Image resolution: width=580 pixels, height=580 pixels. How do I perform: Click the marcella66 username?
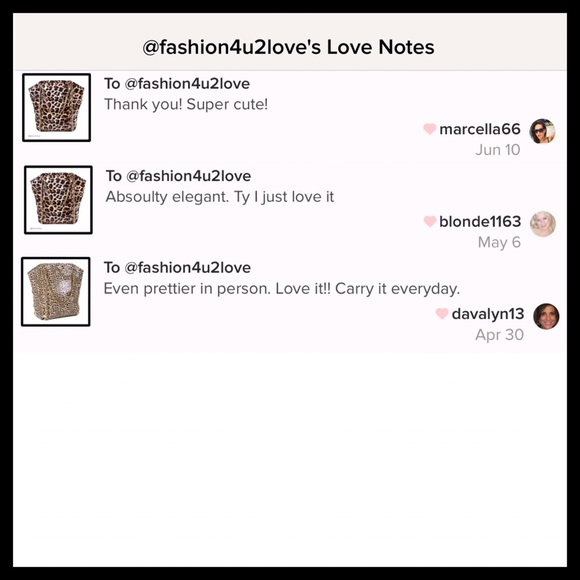[480, 129]
